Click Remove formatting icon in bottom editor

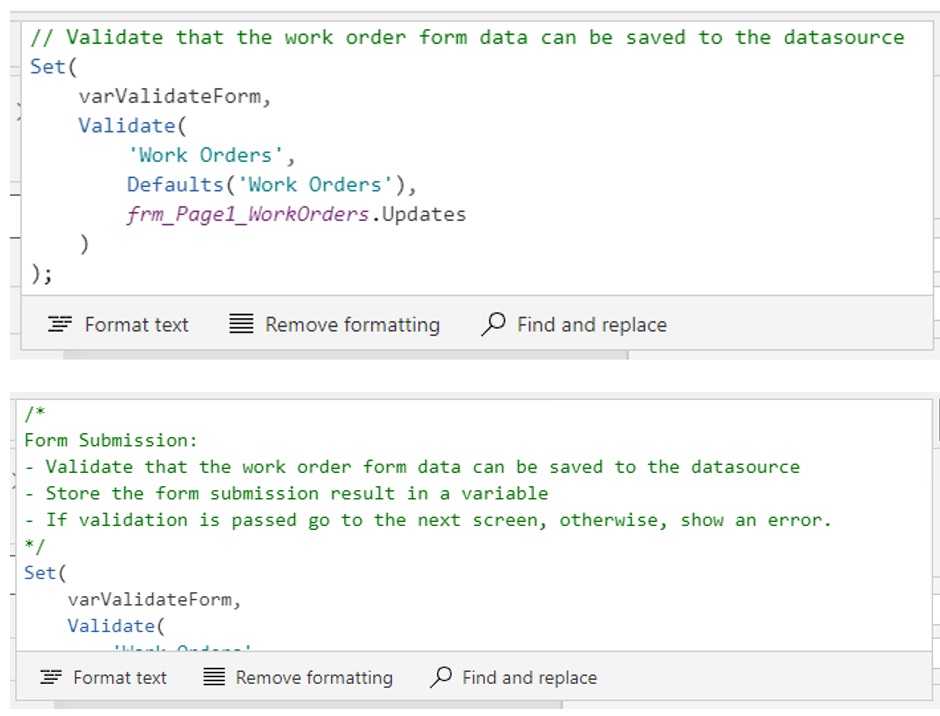(x=214, y=677)
